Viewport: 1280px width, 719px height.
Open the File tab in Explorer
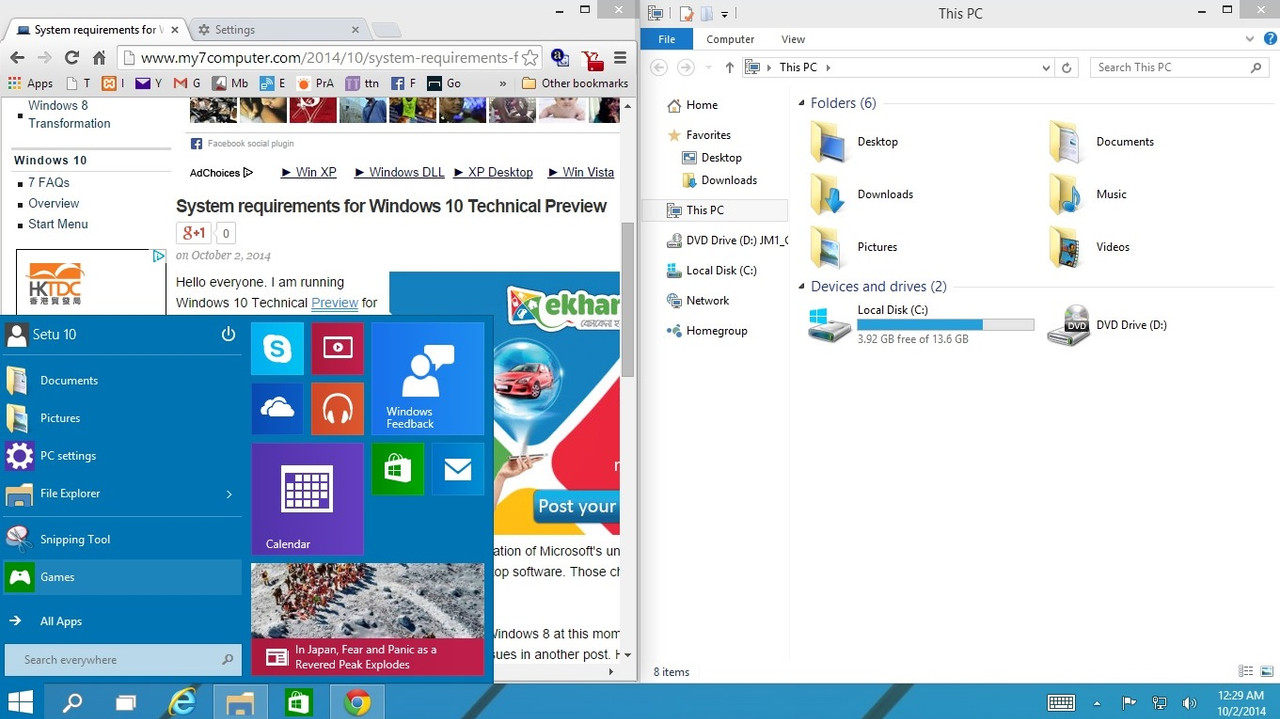pyautogui.click(x=666, y=39)
